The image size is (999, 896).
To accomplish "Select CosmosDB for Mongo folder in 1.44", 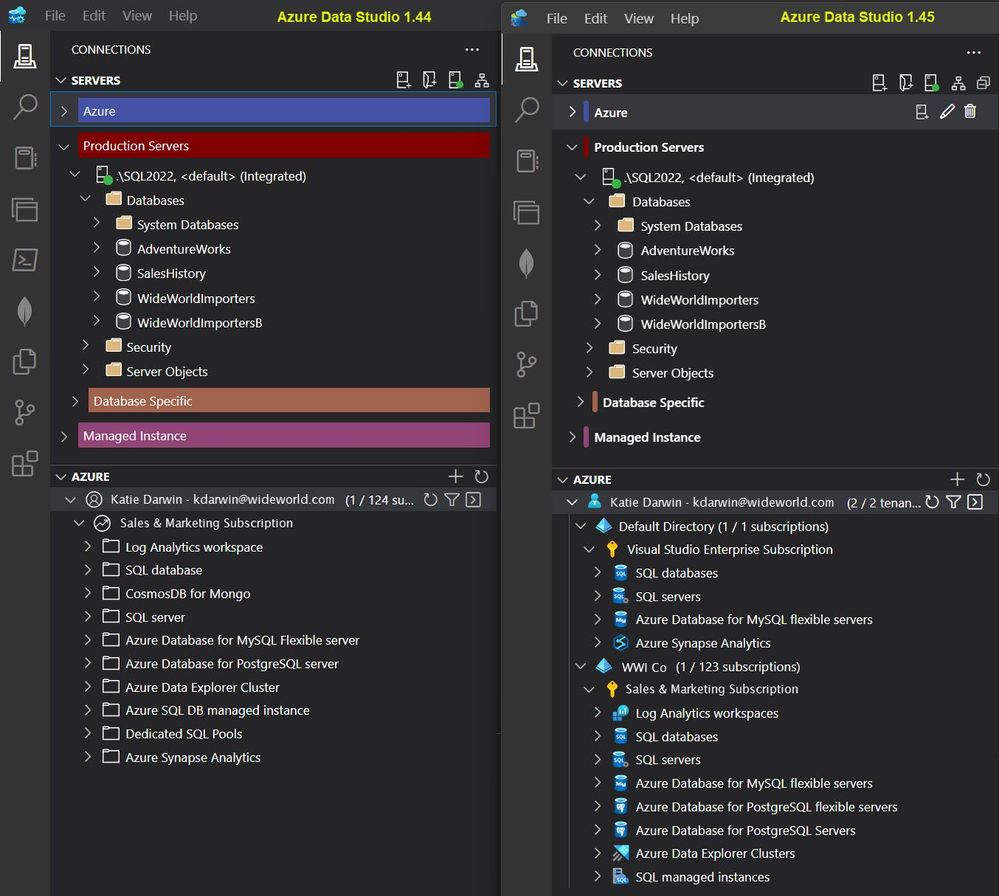I will pos(187,593).
